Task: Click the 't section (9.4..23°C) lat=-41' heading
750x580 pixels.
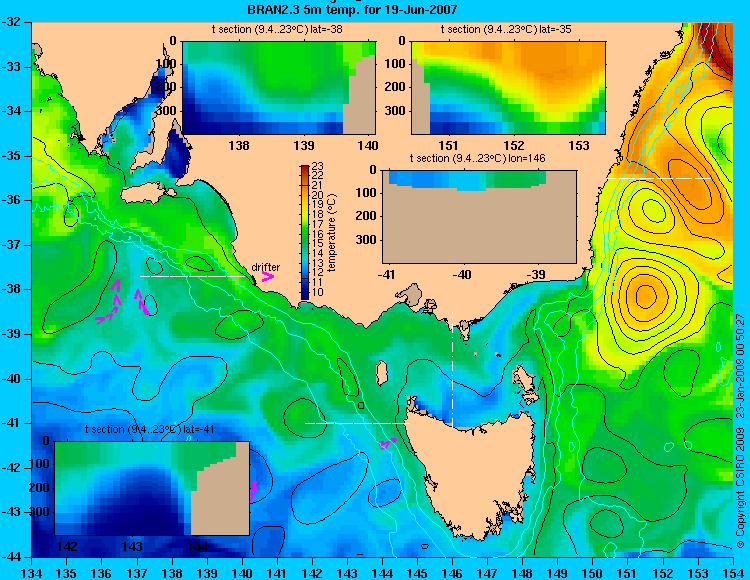Action: pos(149,429)
